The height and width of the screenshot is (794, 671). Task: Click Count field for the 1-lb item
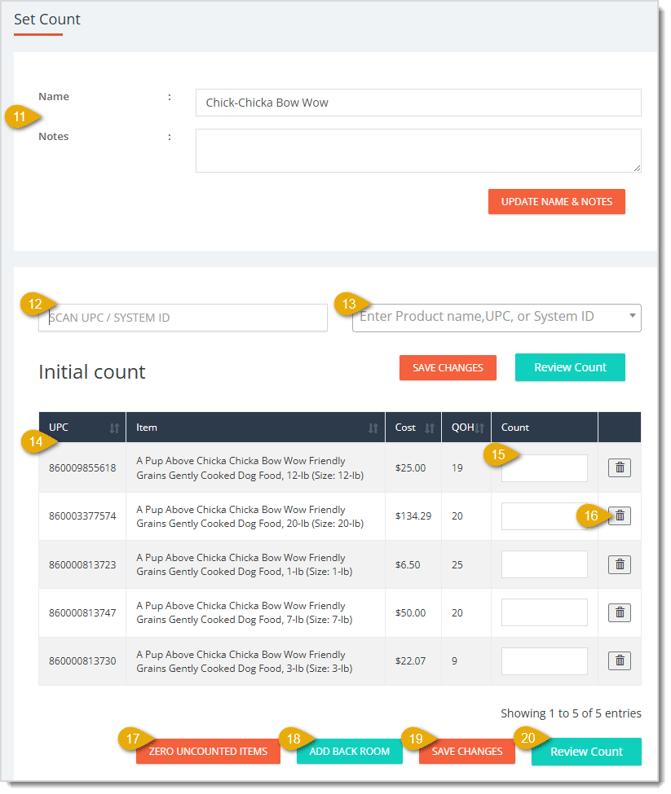[544, 564]
